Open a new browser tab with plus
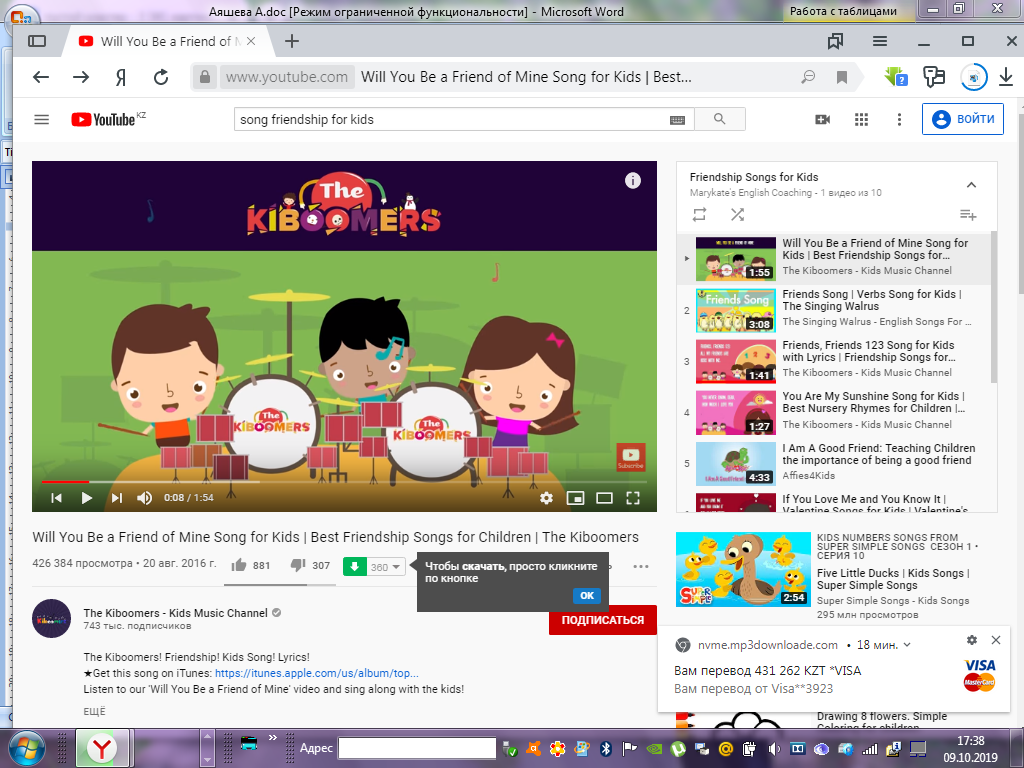1024x768 pixels. pos(292,41)
